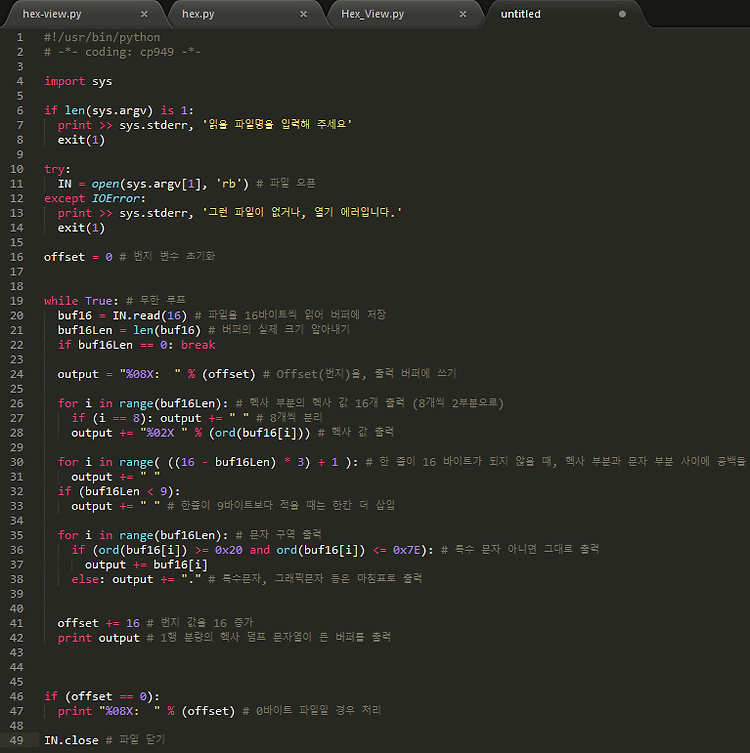Click 'if len(sys.argv) is 1:' line
This screenshot has height=753, width=750.
click(119, 110)
